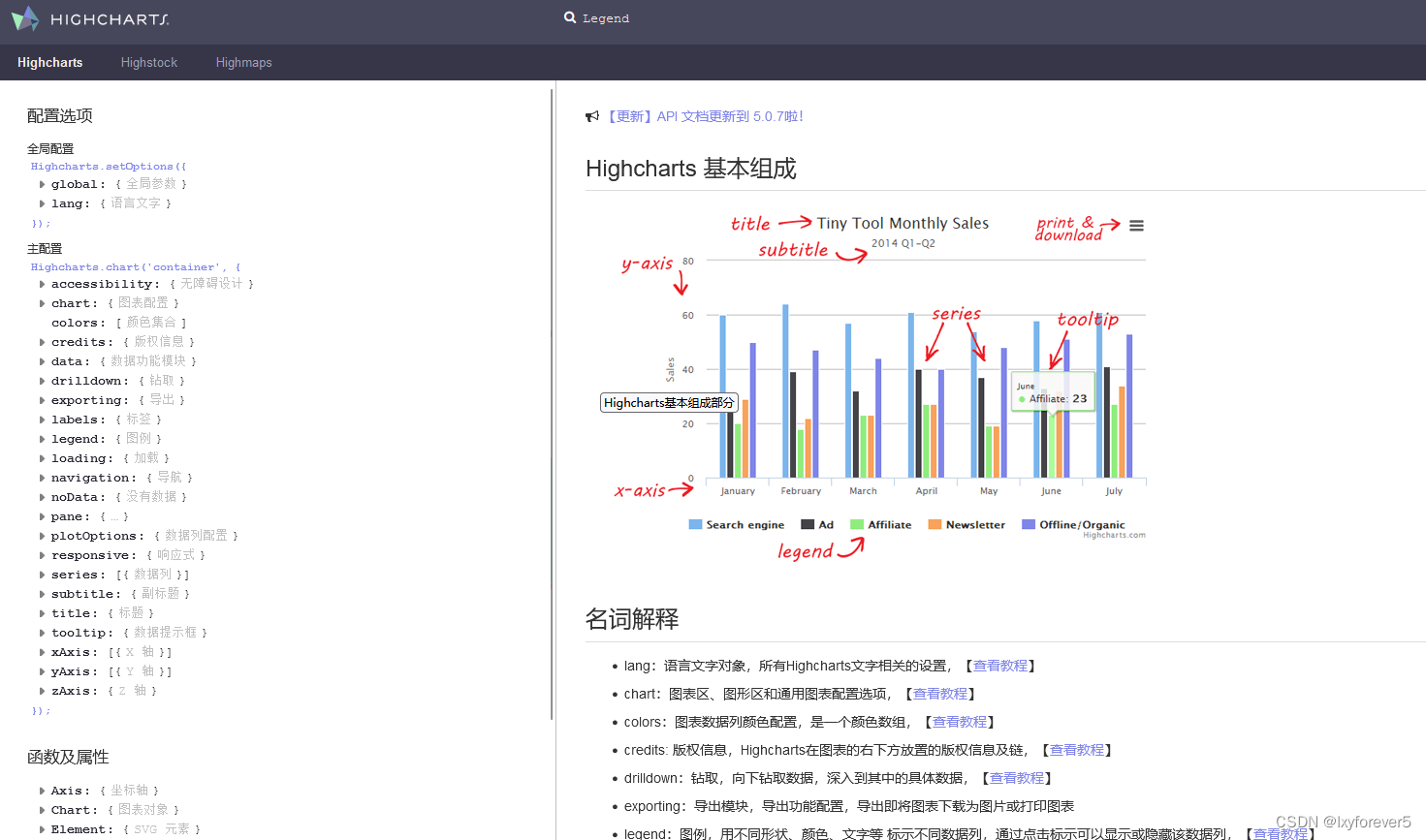This screenshot has height=840, width=1426.
Task: Switch to the Highcharts tab
Action: [50, 62]
